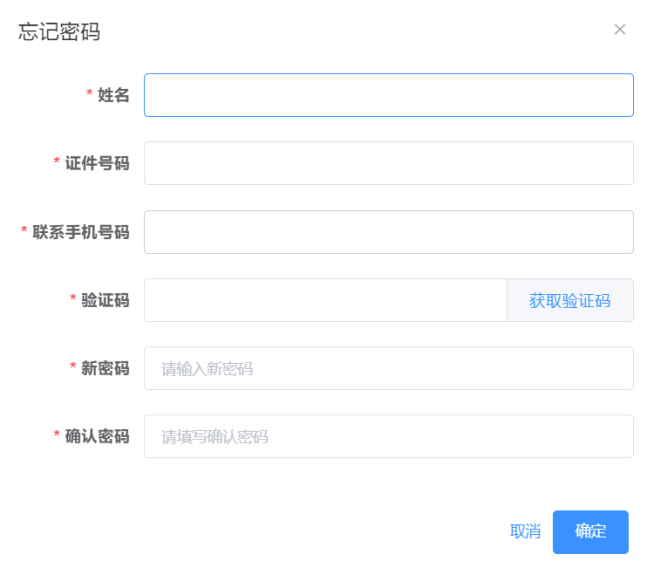Click the red asterisk next to 新密码
Image resolution: width=647 pixels, height=575 pixels.
point(73,369)
